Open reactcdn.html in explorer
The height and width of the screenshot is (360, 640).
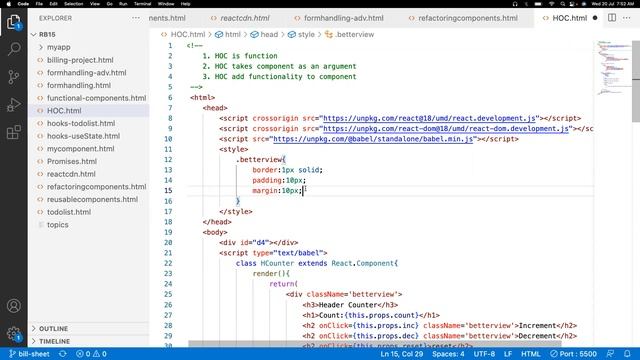click(89, 174)
